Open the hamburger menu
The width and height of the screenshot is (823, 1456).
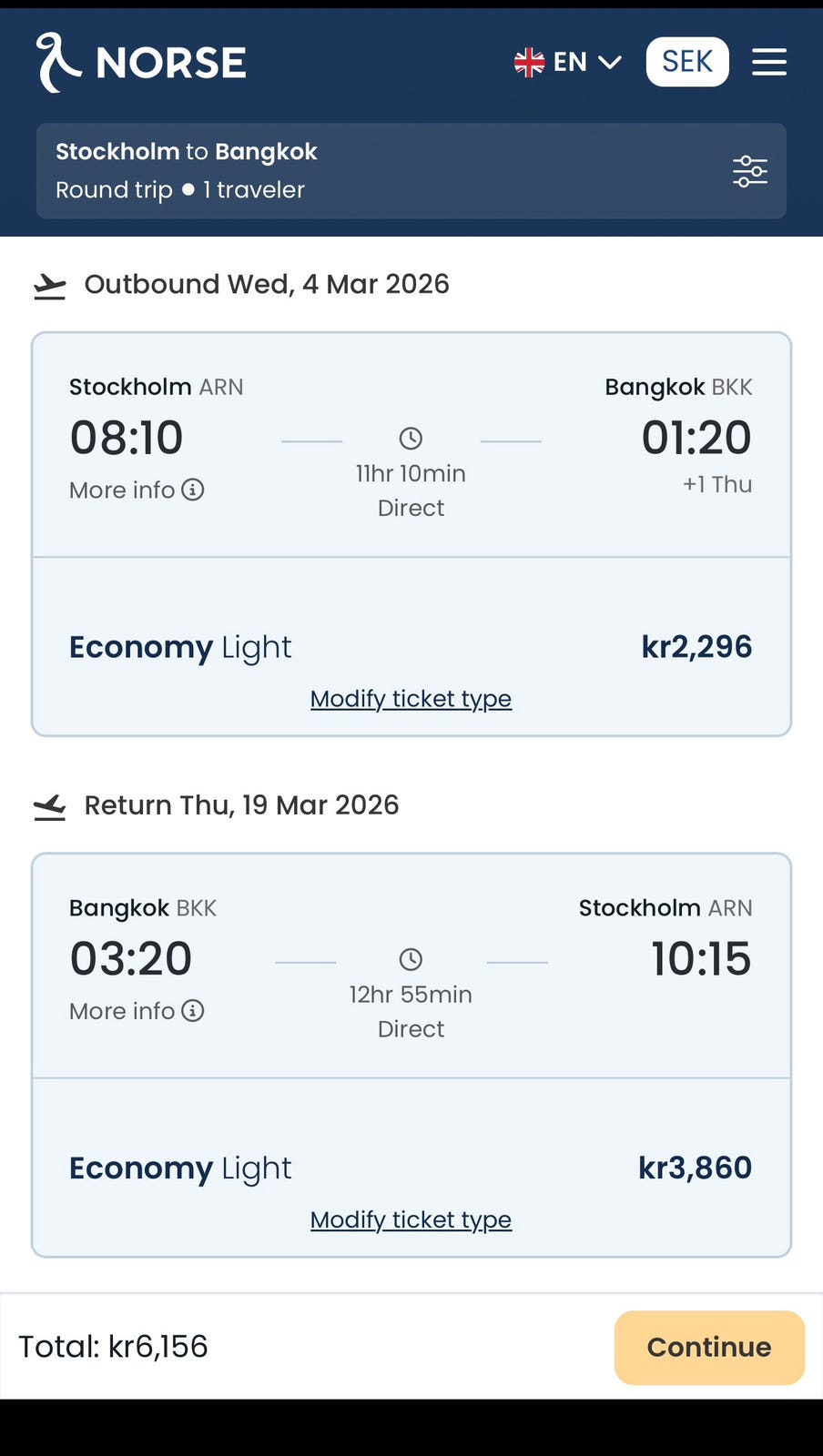coord(769,62)
